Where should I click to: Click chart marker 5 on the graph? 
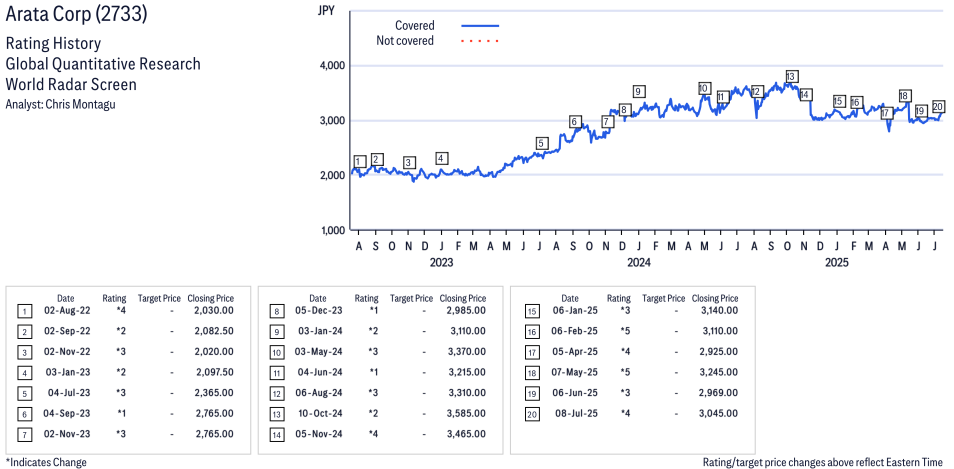542,144
